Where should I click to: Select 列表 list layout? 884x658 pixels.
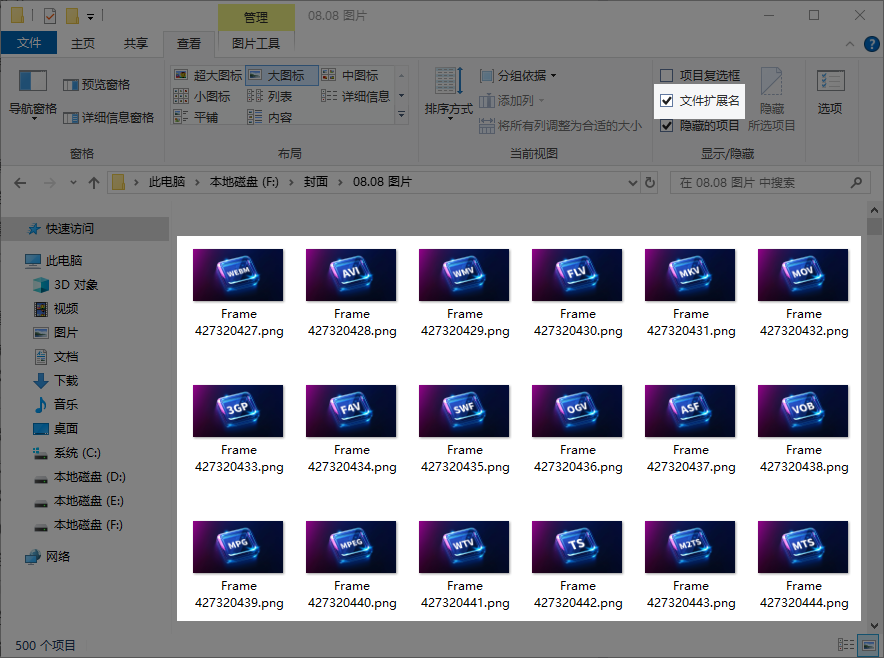point(271,96)
